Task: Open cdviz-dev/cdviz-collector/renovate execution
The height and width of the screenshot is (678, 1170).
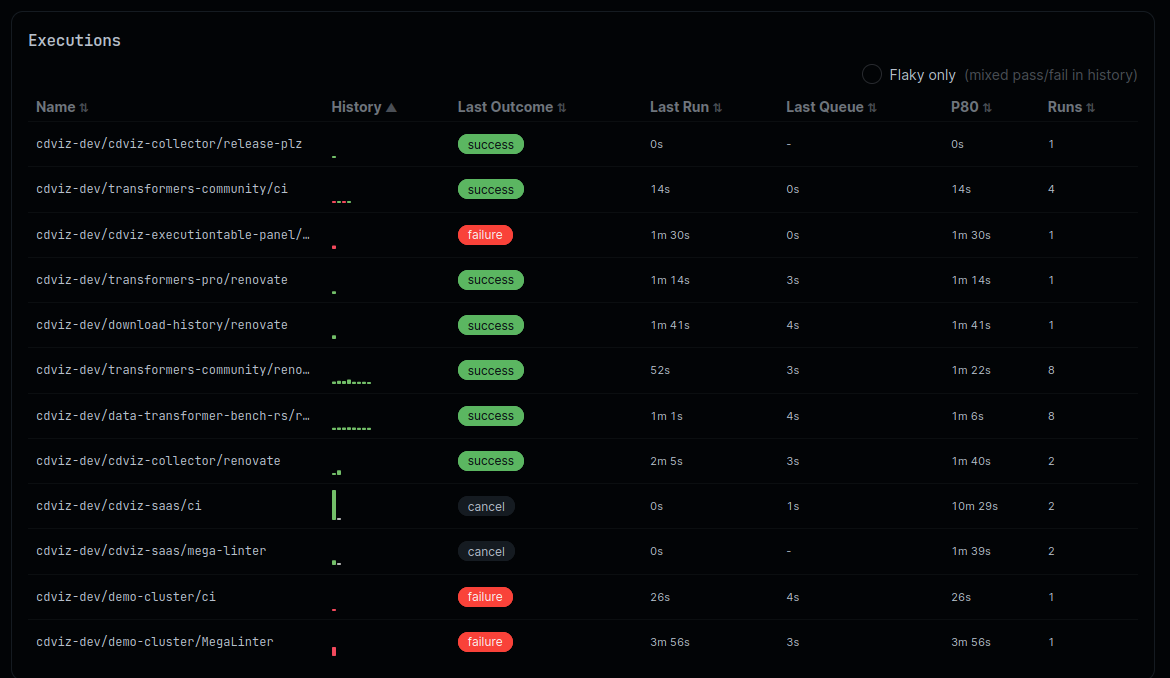Action: [158, 461]
